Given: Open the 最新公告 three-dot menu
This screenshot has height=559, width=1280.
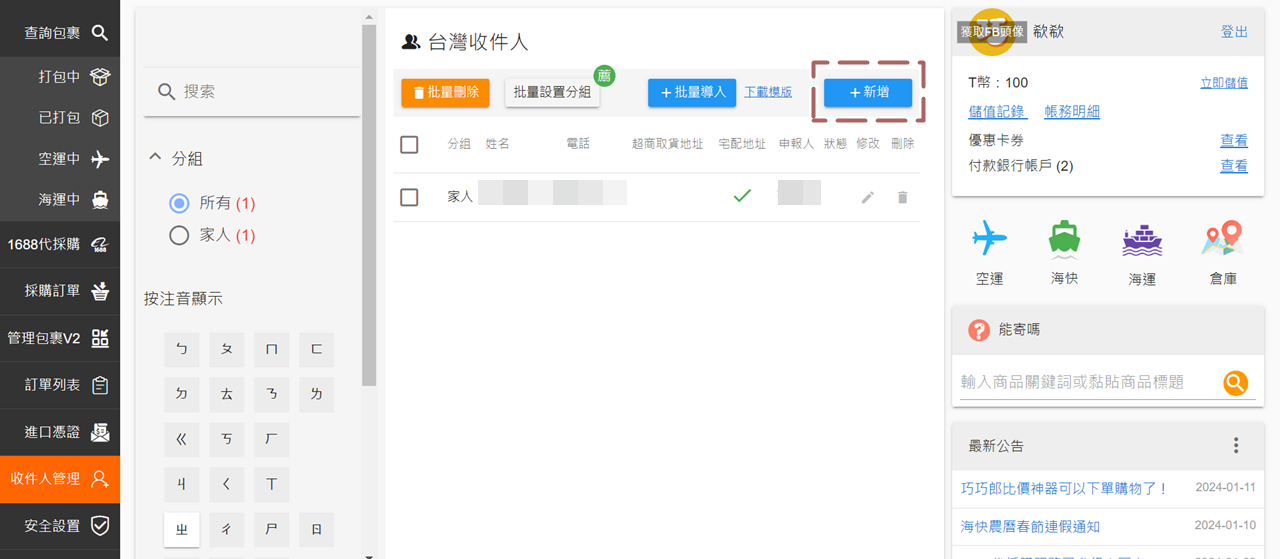Looking at the screenshot, I should click(x=1236, y=446).
